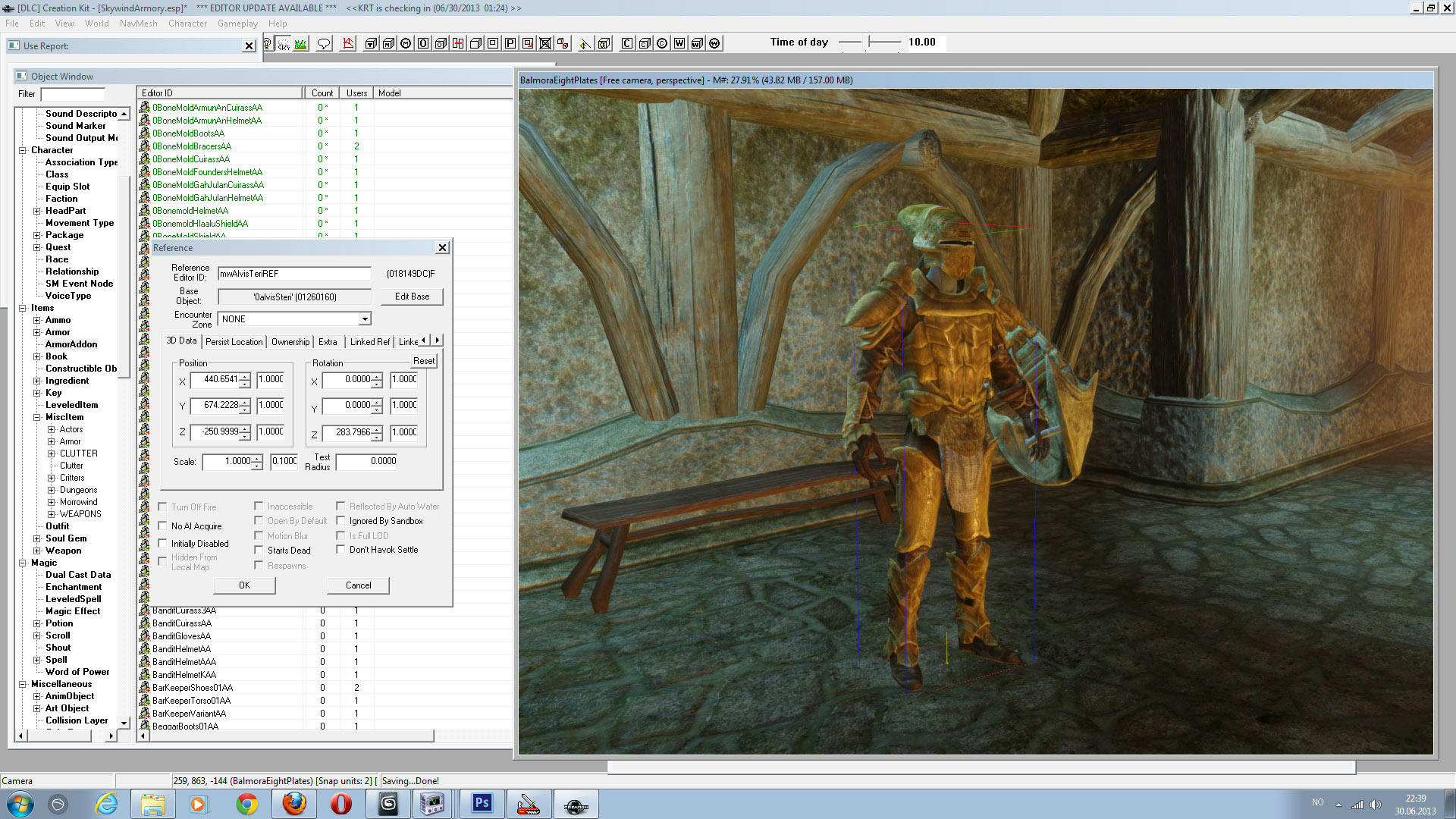This screenshot has width=1456, height=819.
Task: Click the circled W toolbar icon
Action: point(714,43)
